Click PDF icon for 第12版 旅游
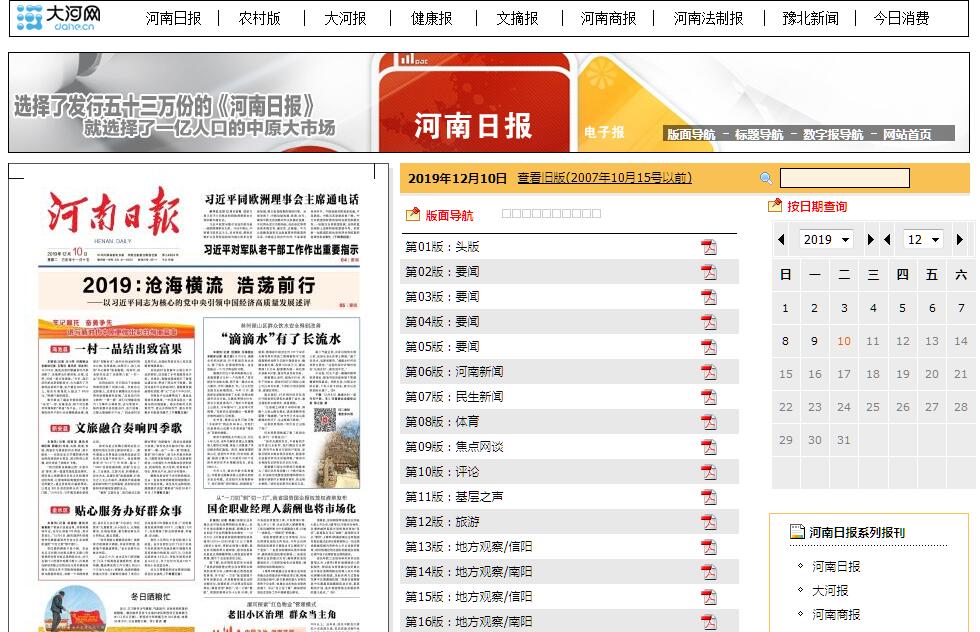The image size is (980, 632). click(x=709, y=522)
